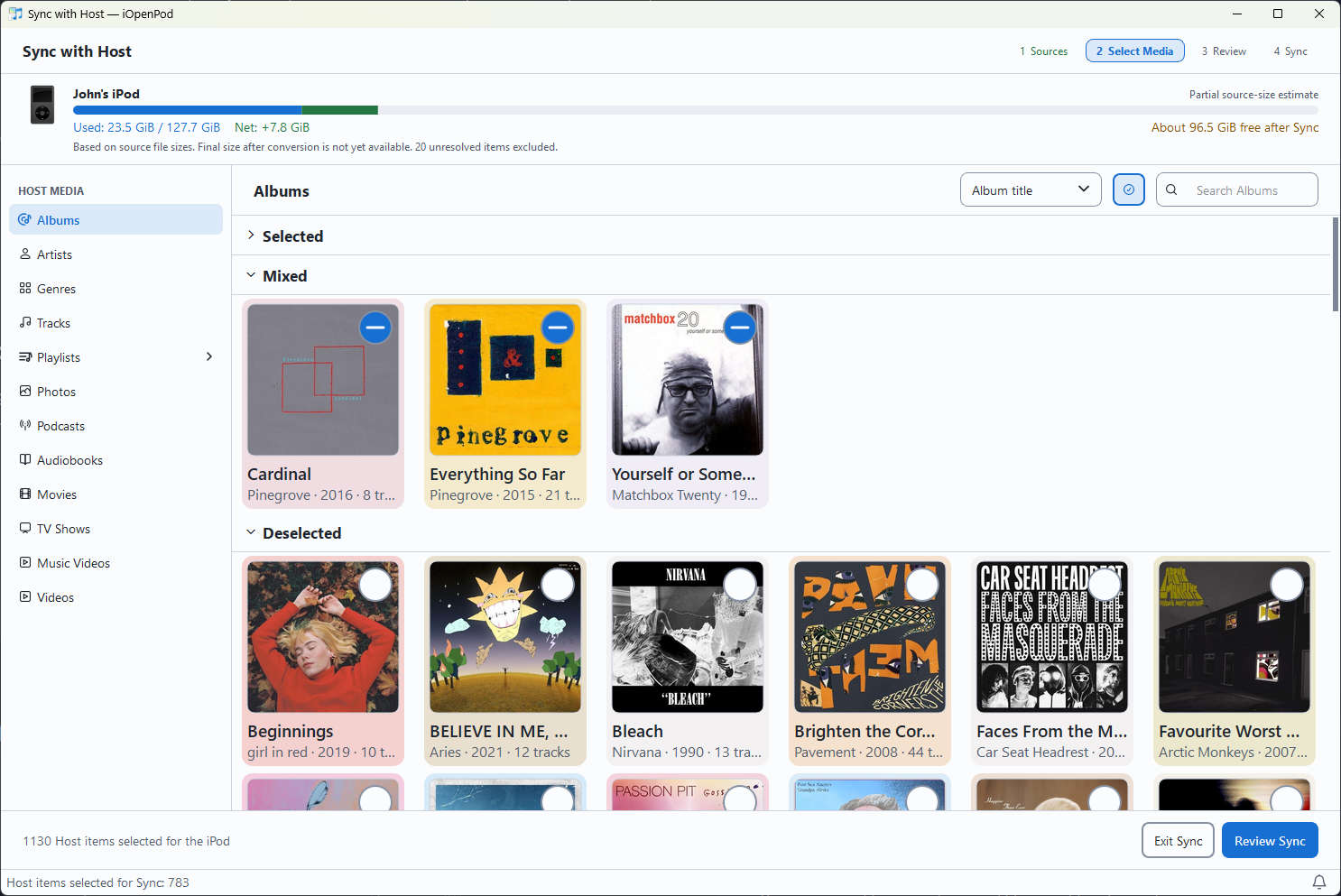1341x896 pixels.
Task: Go to the Review step
Action: coord(1224,51)
